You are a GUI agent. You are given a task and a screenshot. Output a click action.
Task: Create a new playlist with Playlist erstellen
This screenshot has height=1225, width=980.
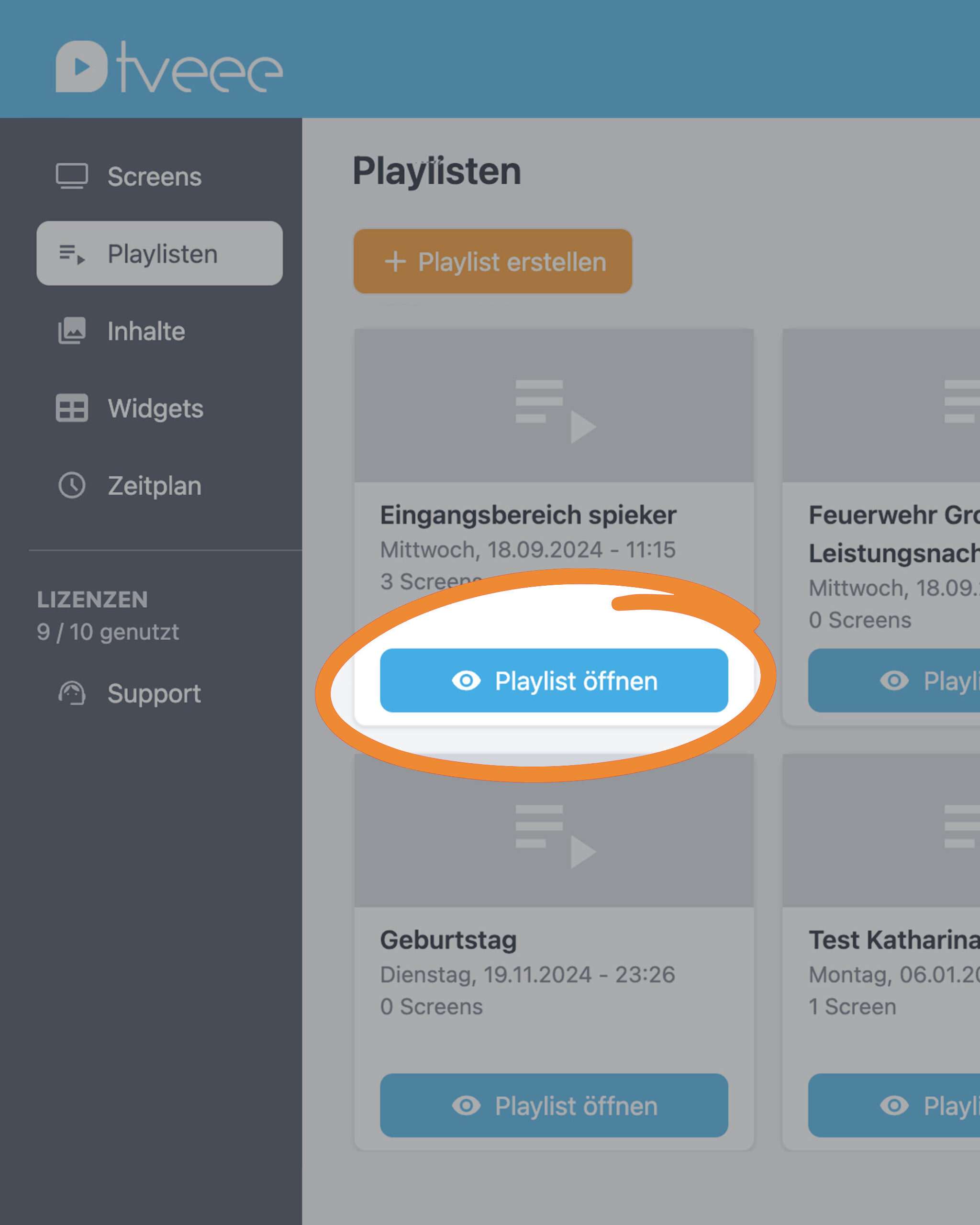pos(492,261)
